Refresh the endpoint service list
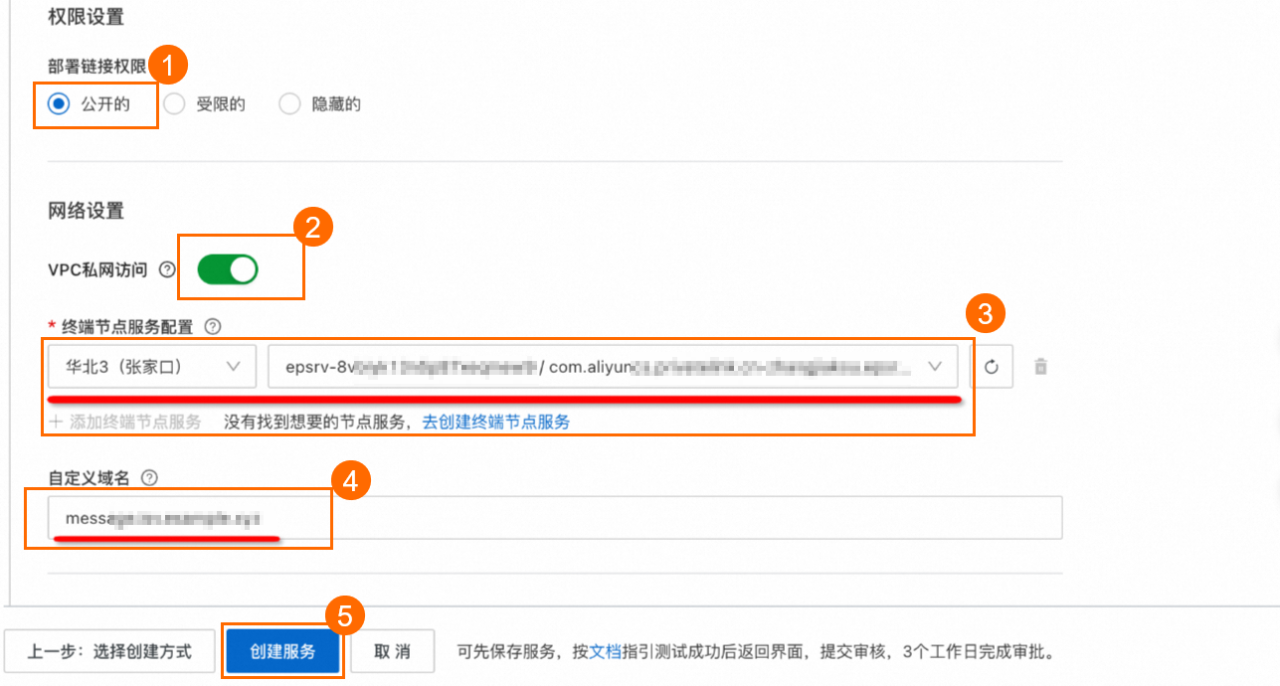 991,367
